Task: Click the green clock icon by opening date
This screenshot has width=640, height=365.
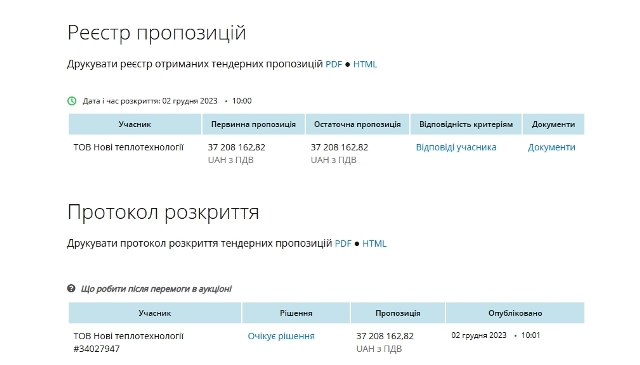Action: [72, 101]
